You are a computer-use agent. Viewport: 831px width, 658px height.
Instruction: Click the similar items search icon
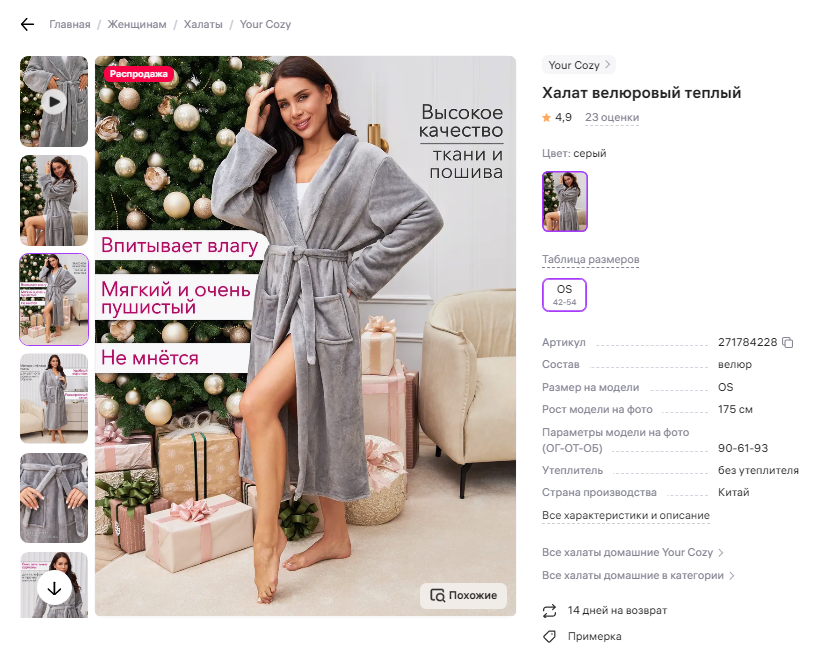(438, 595)
